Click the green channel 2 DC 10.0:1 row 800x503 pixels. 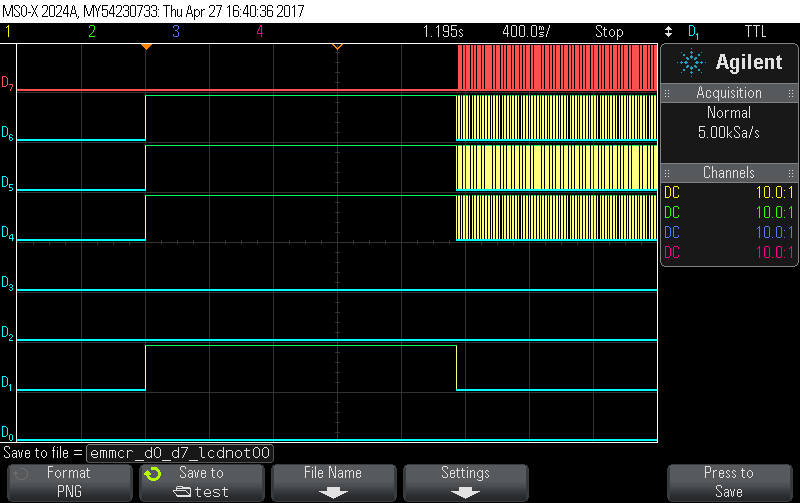(x=729, y=212)
